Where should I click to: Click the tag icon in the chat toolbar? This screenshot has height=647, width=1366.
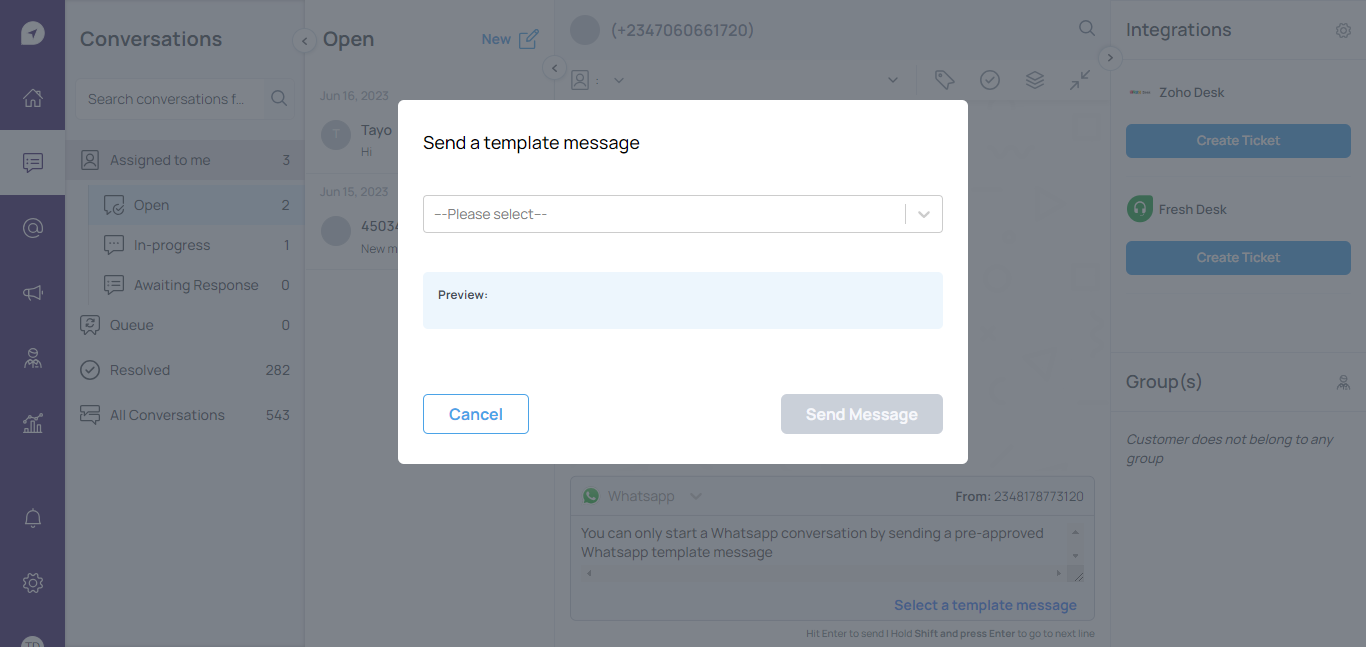click(944, 80)
